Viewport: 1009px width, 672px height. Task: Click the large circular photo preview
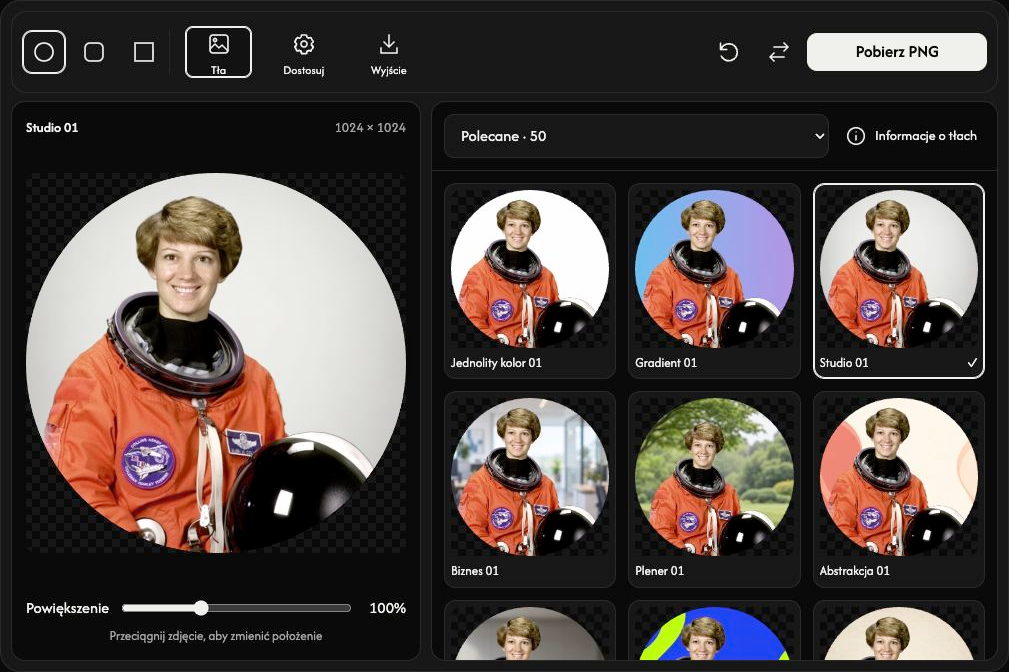click(216, 362)
